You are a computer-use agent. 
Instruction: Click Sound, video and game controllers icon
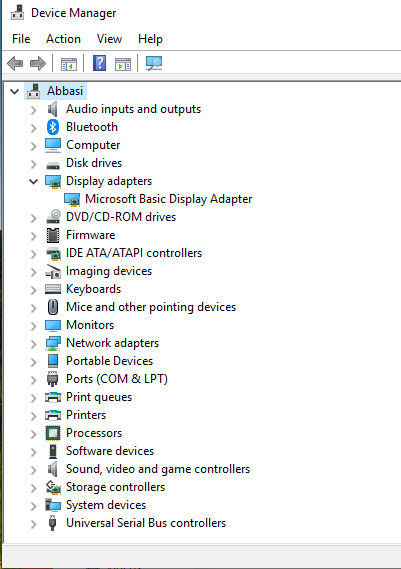click(53, 469)
